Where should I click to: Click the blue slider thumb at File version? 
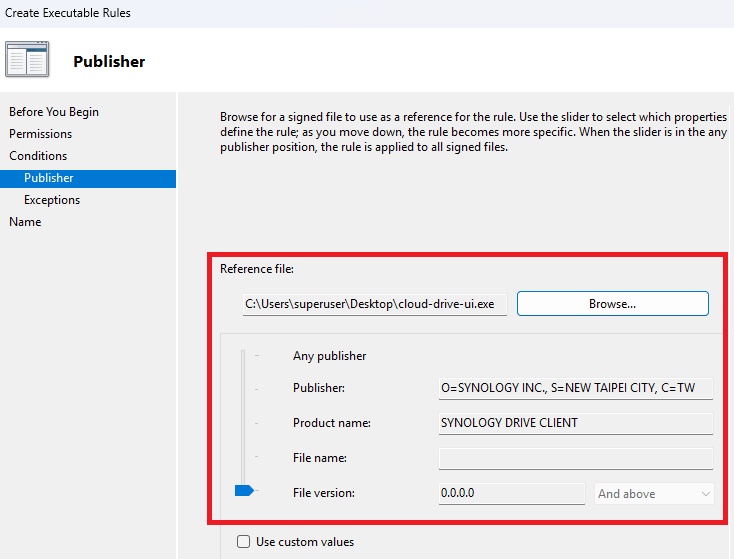tap(244, 490)
